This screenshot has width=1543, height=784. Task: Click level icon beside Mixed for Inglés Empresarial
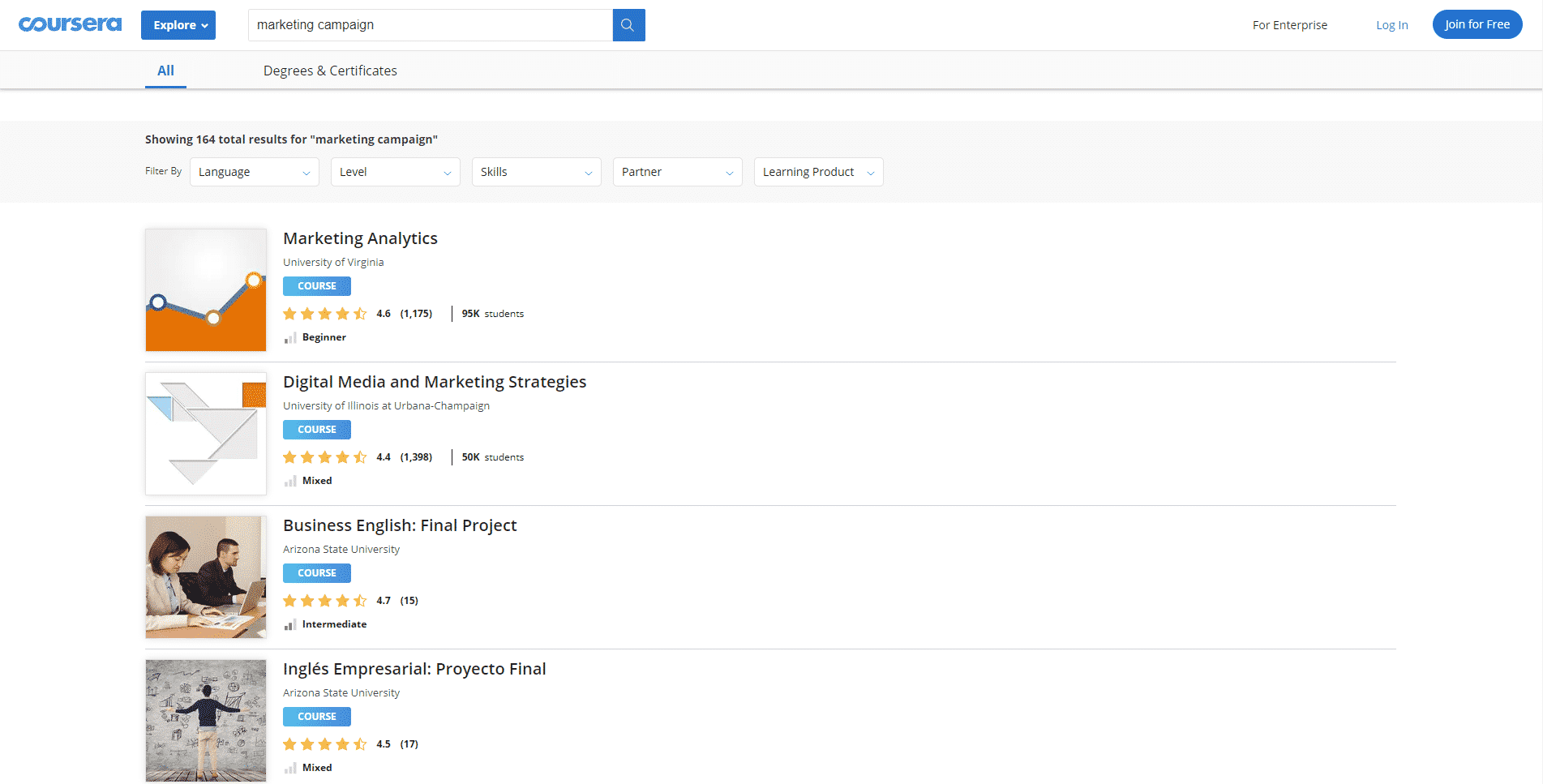click(290, 769)
